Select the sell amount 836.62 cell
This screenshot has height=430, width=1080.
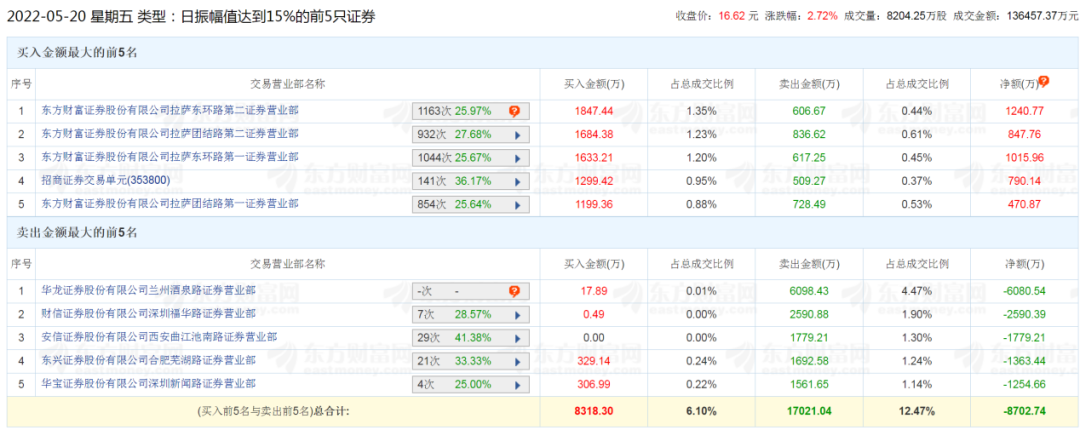pos(809,134)
